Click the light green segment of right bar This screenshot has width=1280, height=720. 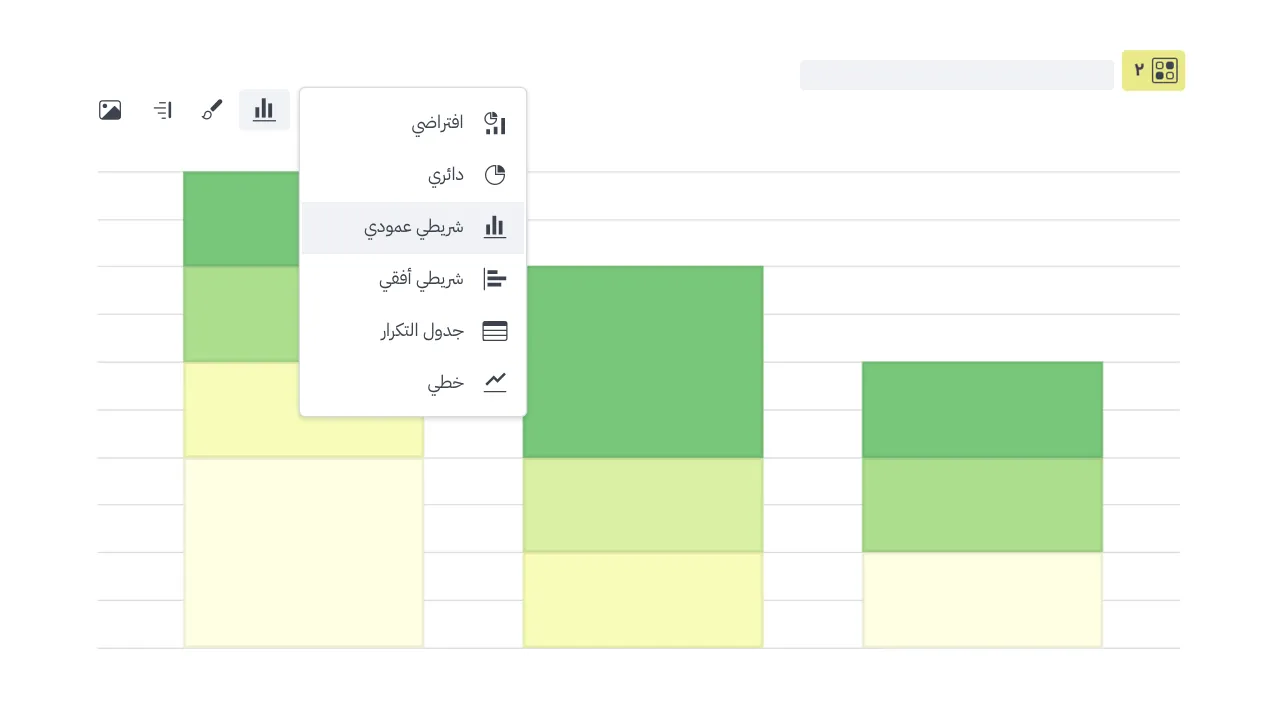point(982,504)
